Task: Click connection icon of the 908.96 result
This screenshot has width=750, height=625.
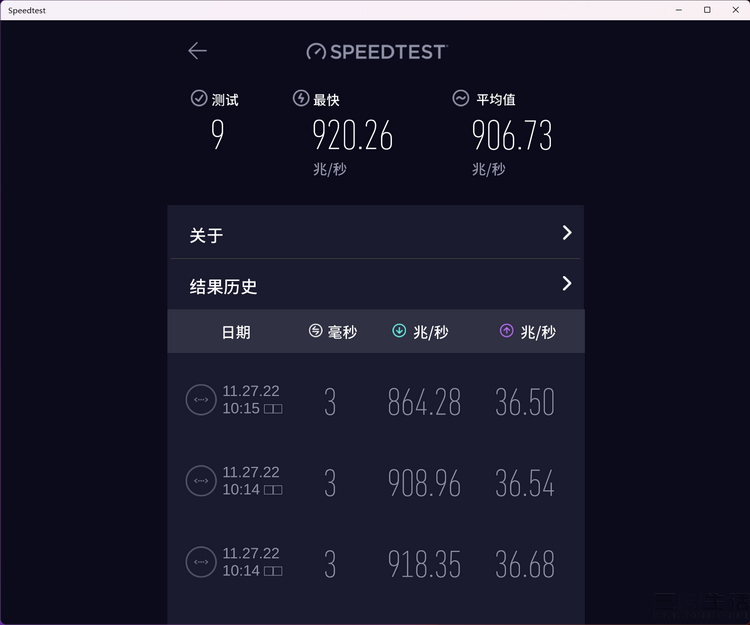Action: (201, 481)
